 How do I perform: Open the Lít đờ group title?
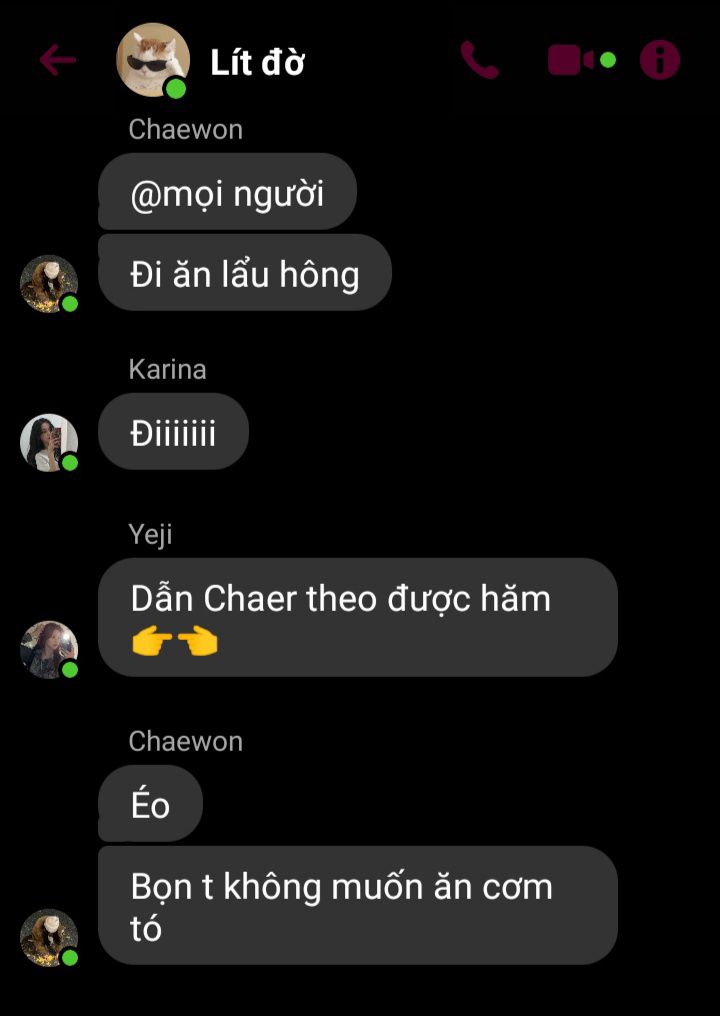[x=257, y=63]
